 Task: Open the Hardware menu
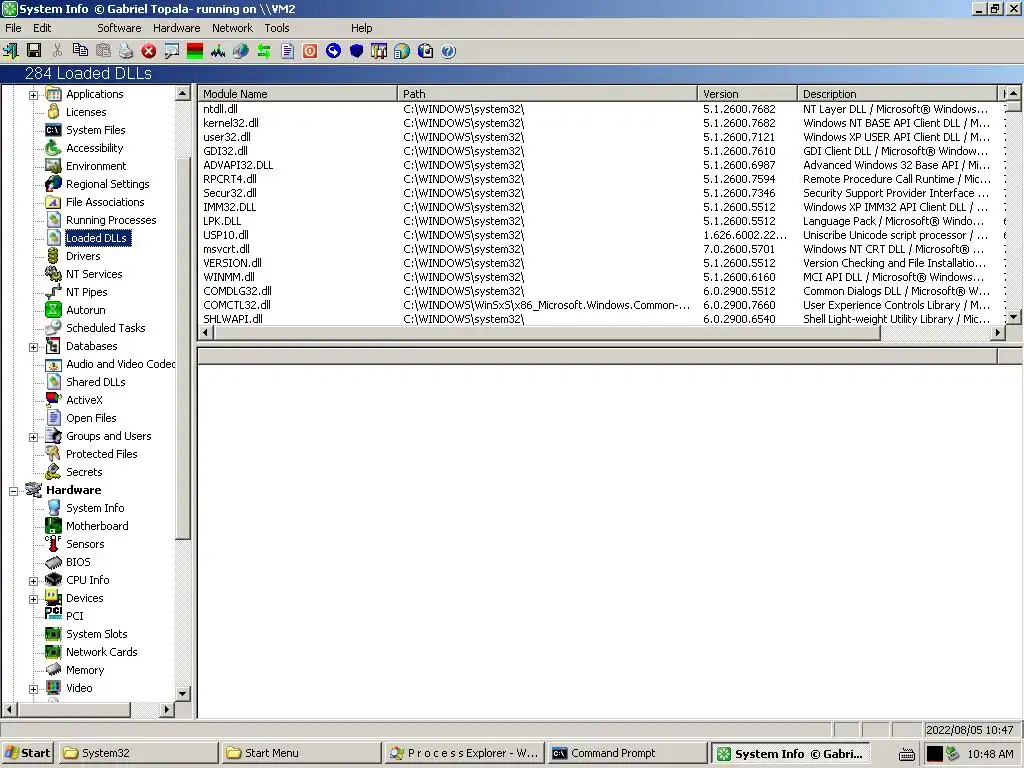tap(176, 28)
